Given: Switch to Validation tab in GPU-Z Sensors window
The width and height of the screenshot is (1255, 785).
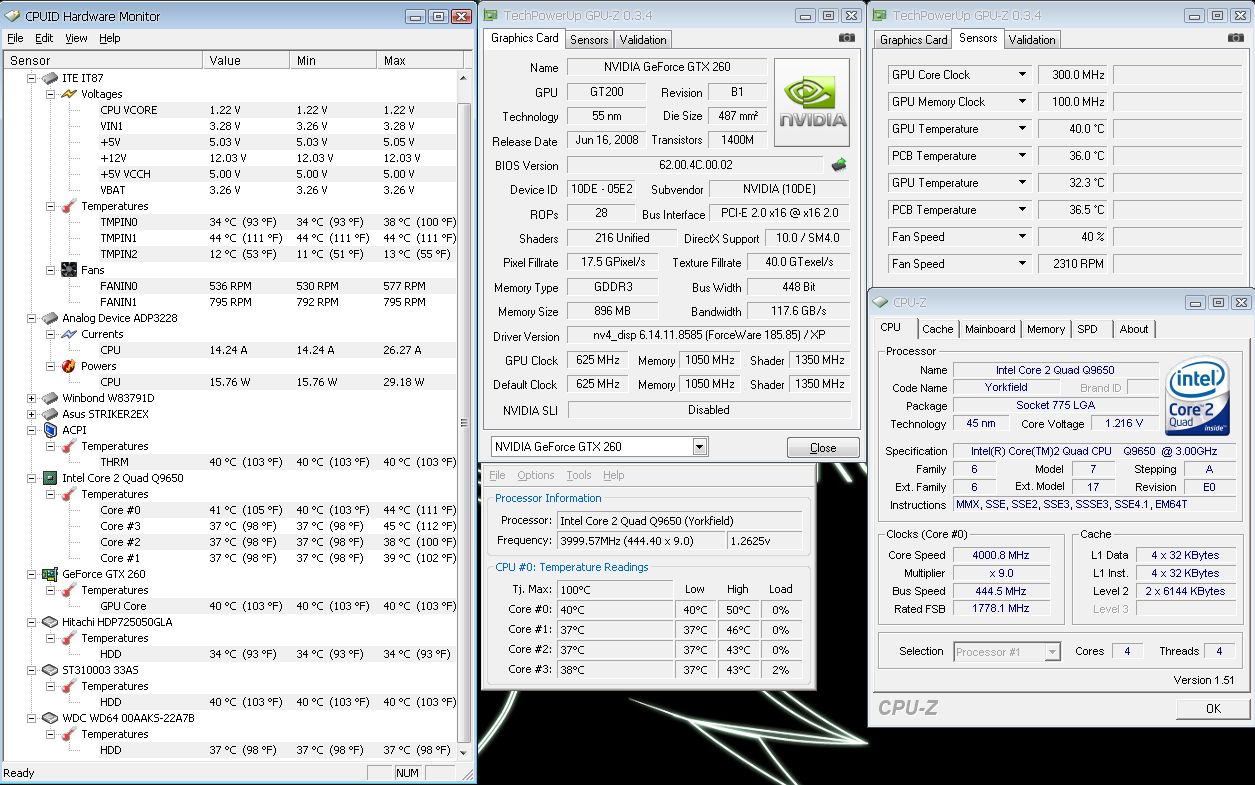Looking at the screenshot, I should (x=1032, y=40).
